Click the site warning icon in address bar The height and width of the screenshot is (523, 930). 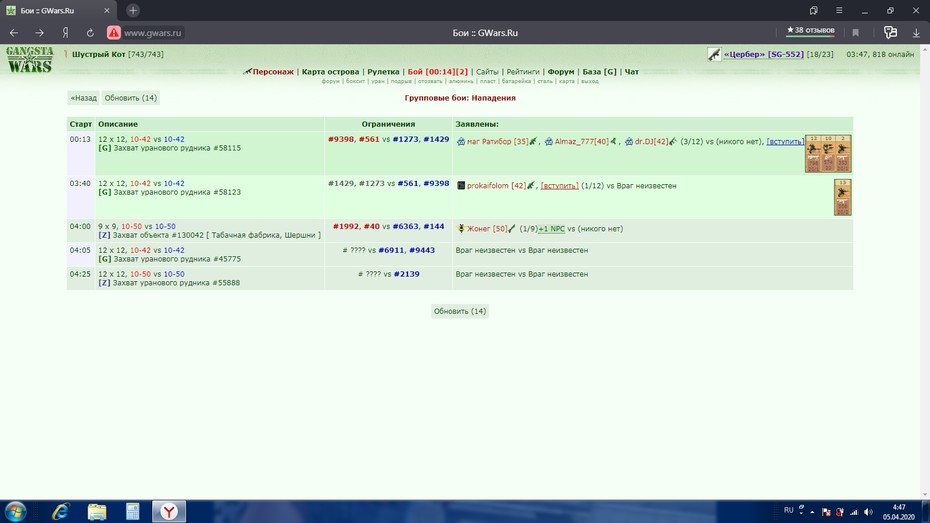coord(114,33)
